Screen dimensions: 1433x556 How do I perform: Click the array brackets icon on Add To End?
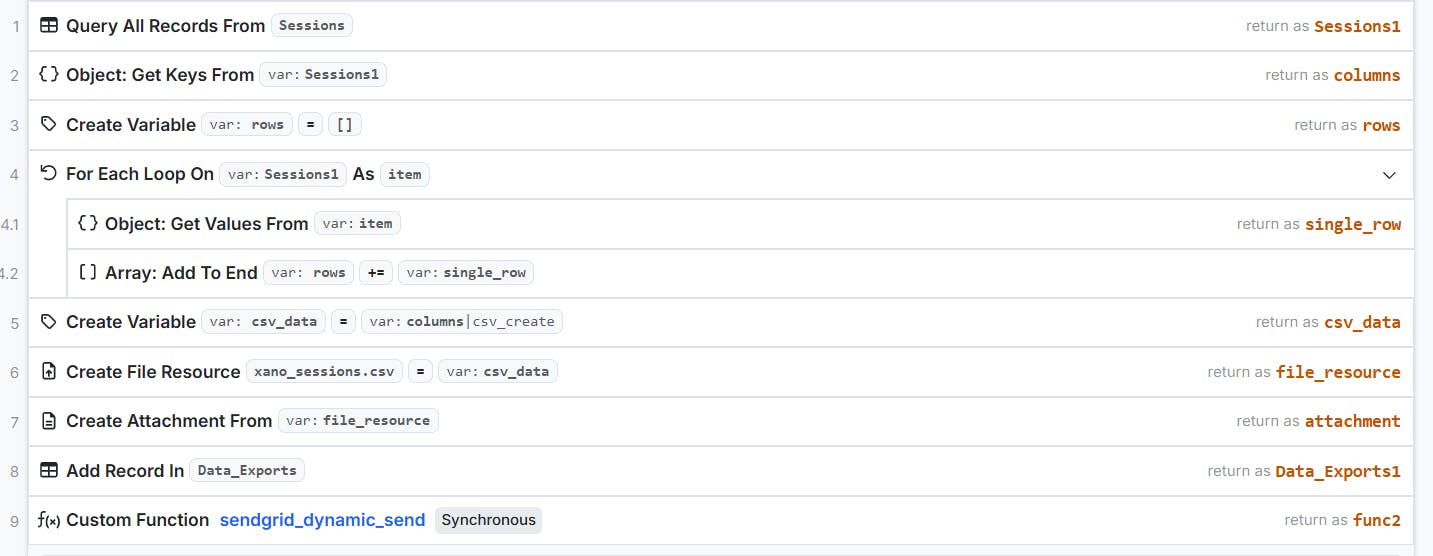point(87,273)
